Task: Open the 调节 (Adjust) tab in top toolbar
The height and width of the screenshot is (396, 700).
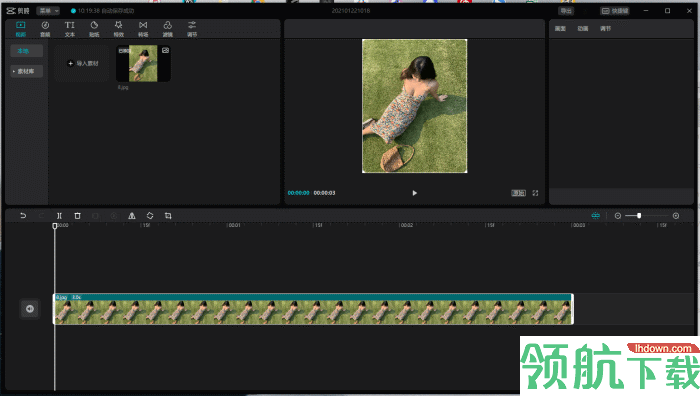Action: tap(192, 29)
